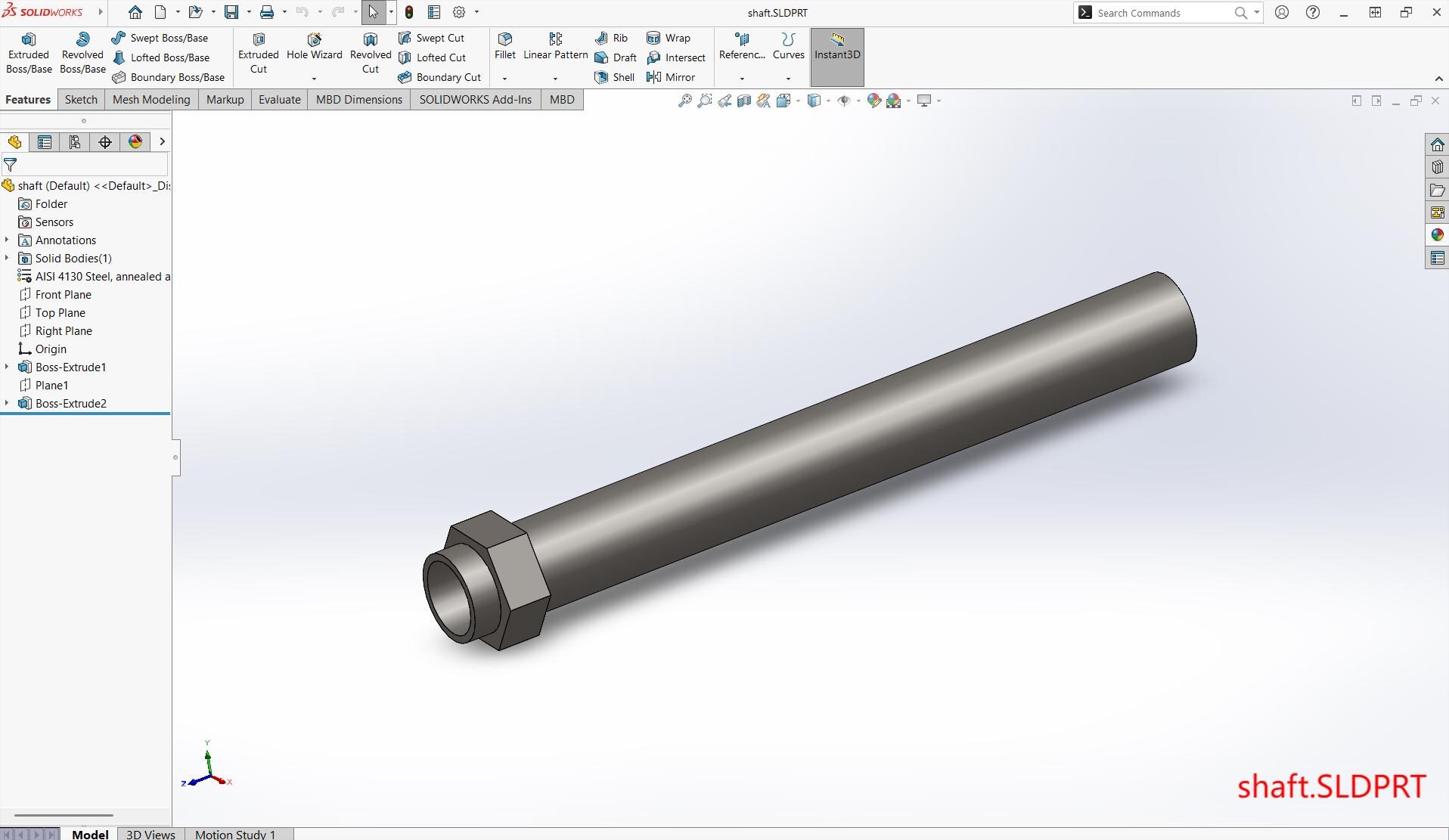1449x840 pixels.
Task: Collapse the CommandManager with the chevron
Action: pos(1438,79)
